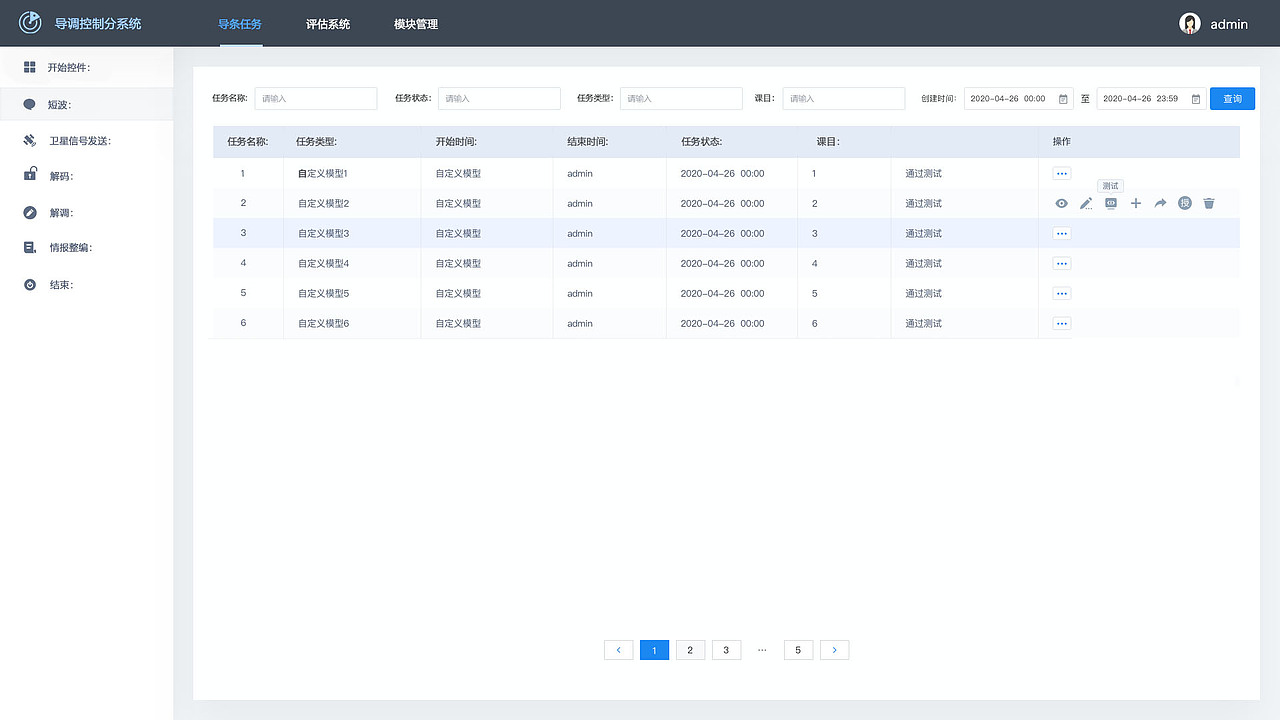Click the cell 自定义模型6
1280x720 pixels.
(323, 323)
